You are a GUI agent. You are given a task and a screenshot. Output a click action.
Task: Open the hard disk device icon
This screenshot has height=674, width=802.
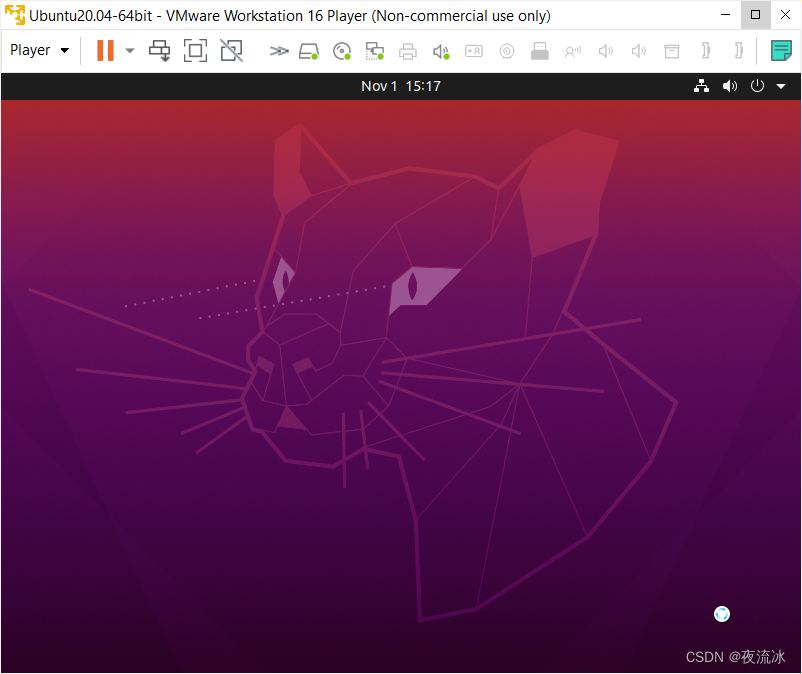click(x=309, y=51)
